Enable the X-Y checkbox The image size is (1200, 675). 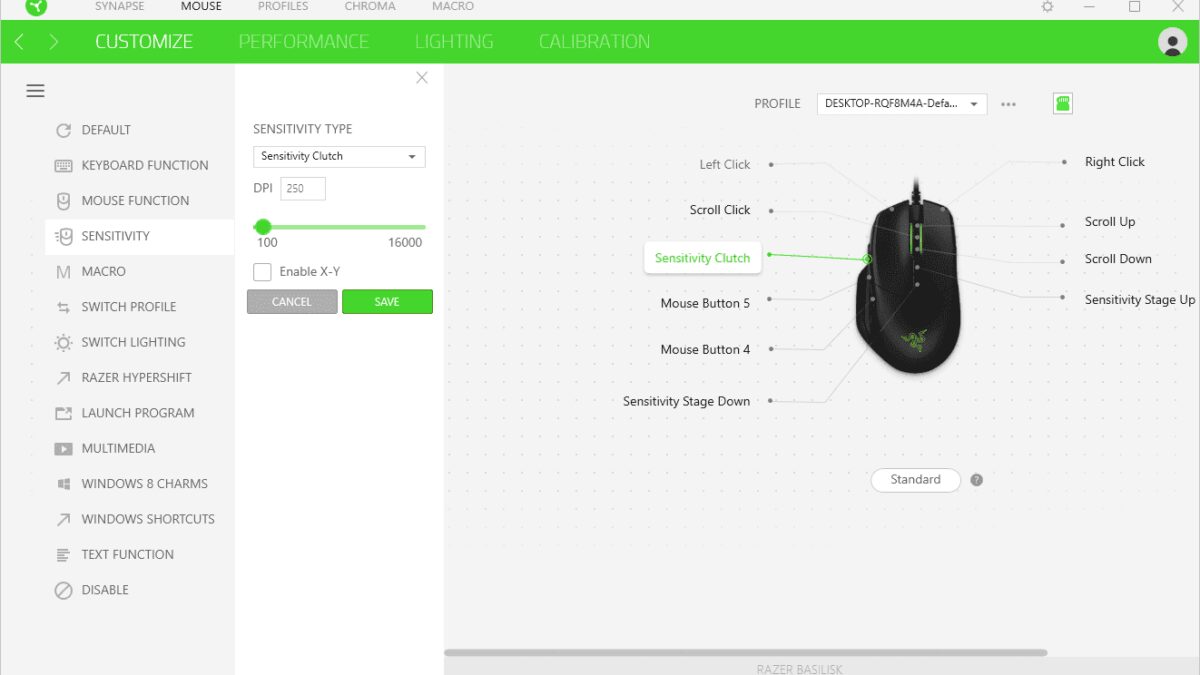262,272
